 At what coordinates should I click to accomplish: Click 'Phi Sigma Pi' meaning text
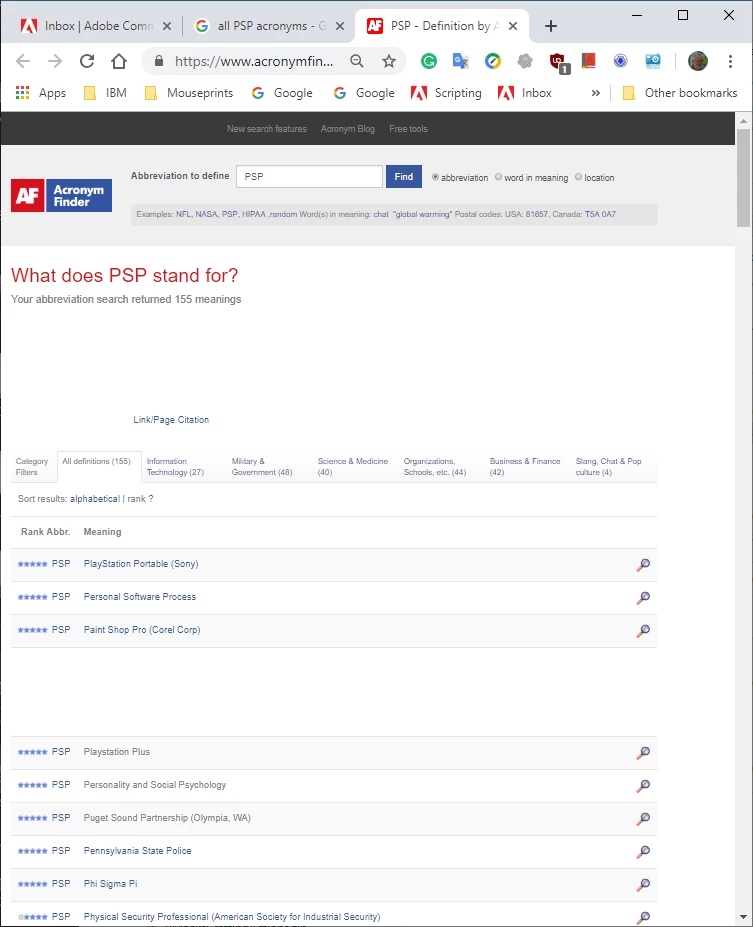click(x=110, y=884)
